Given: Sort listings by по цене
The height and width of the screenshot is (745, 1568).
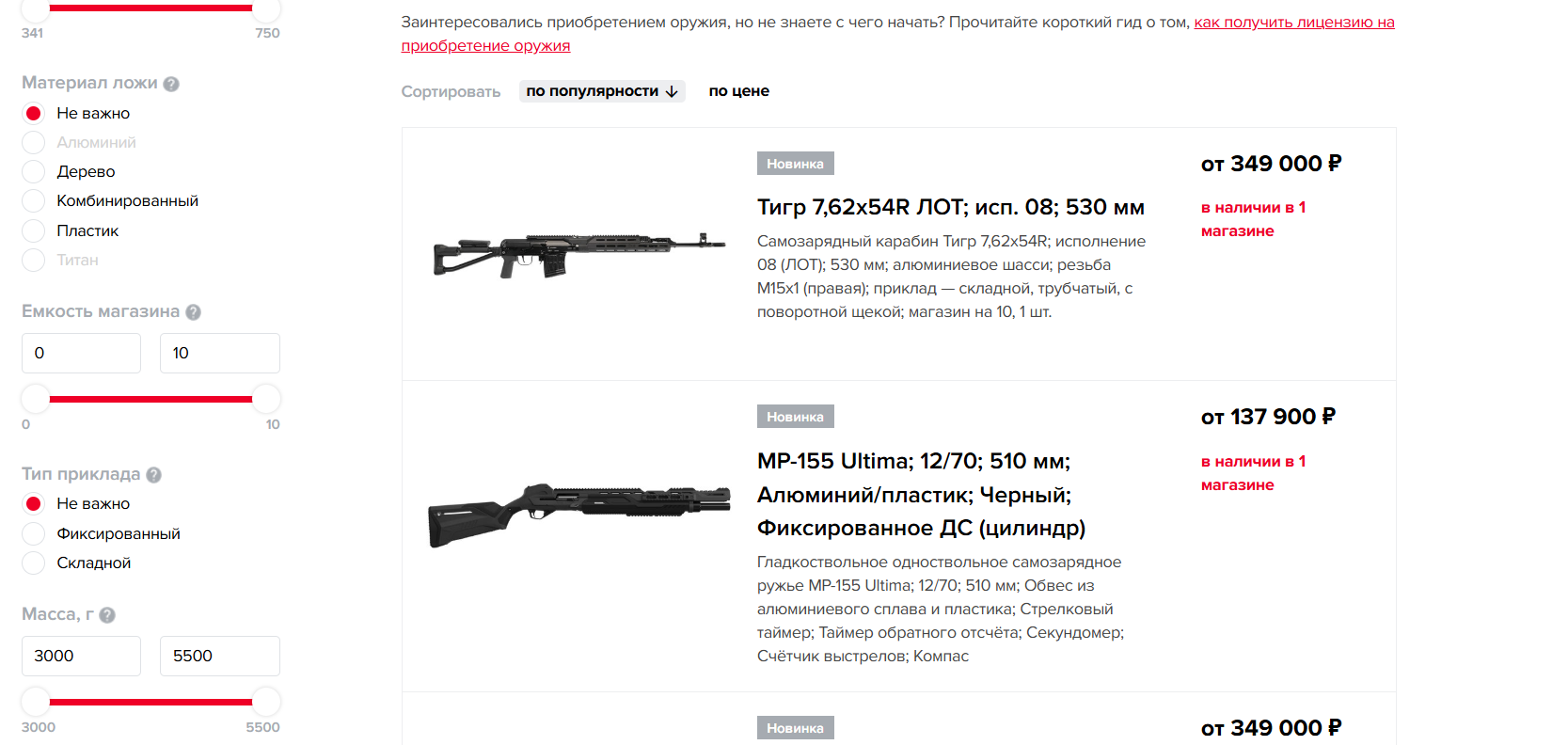Looking at the screenshot, I should point(738,91).
